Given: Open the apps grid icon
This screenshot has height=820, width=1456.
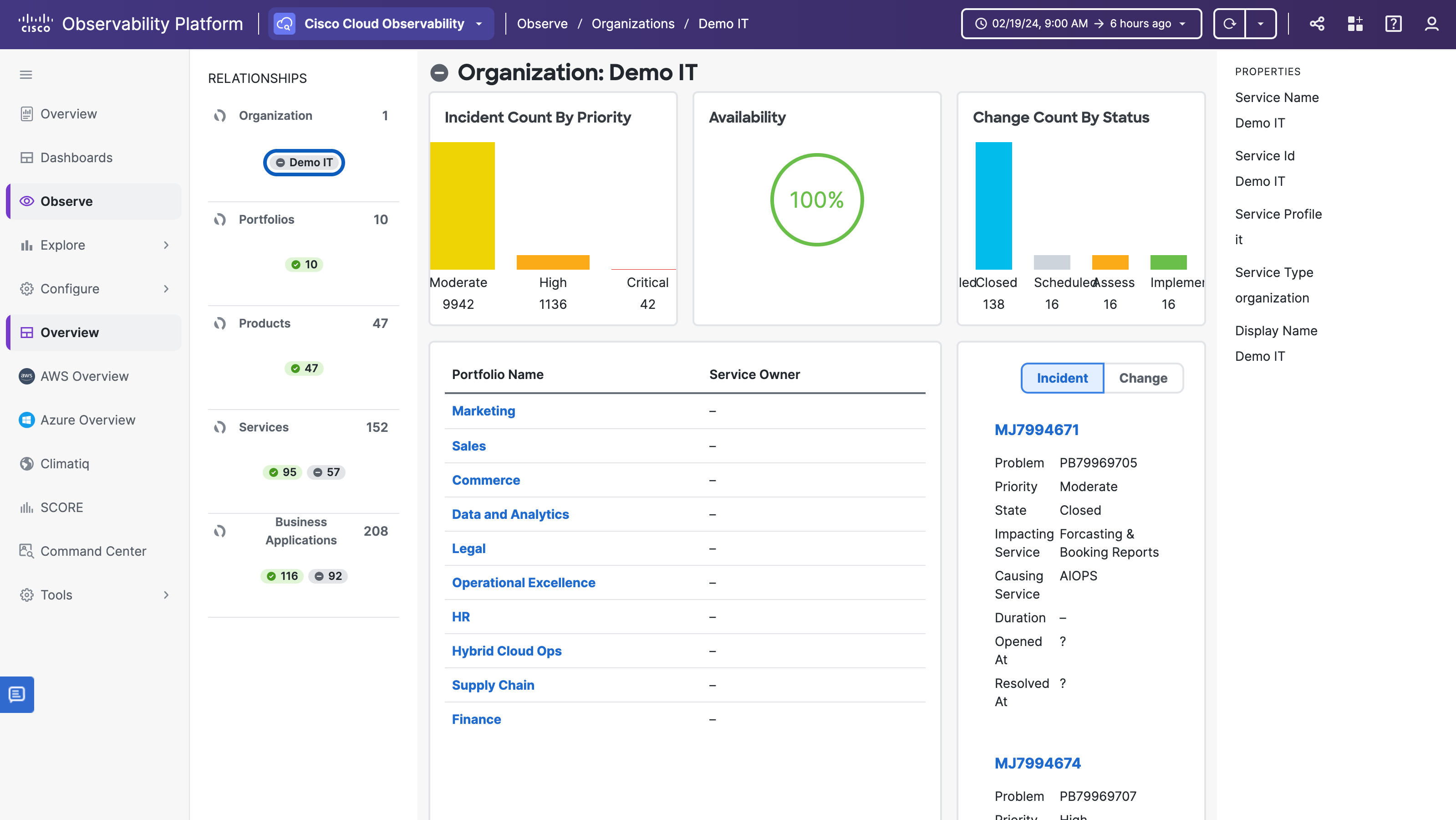Looking at the screenshot, I should tap(1355, 24).
